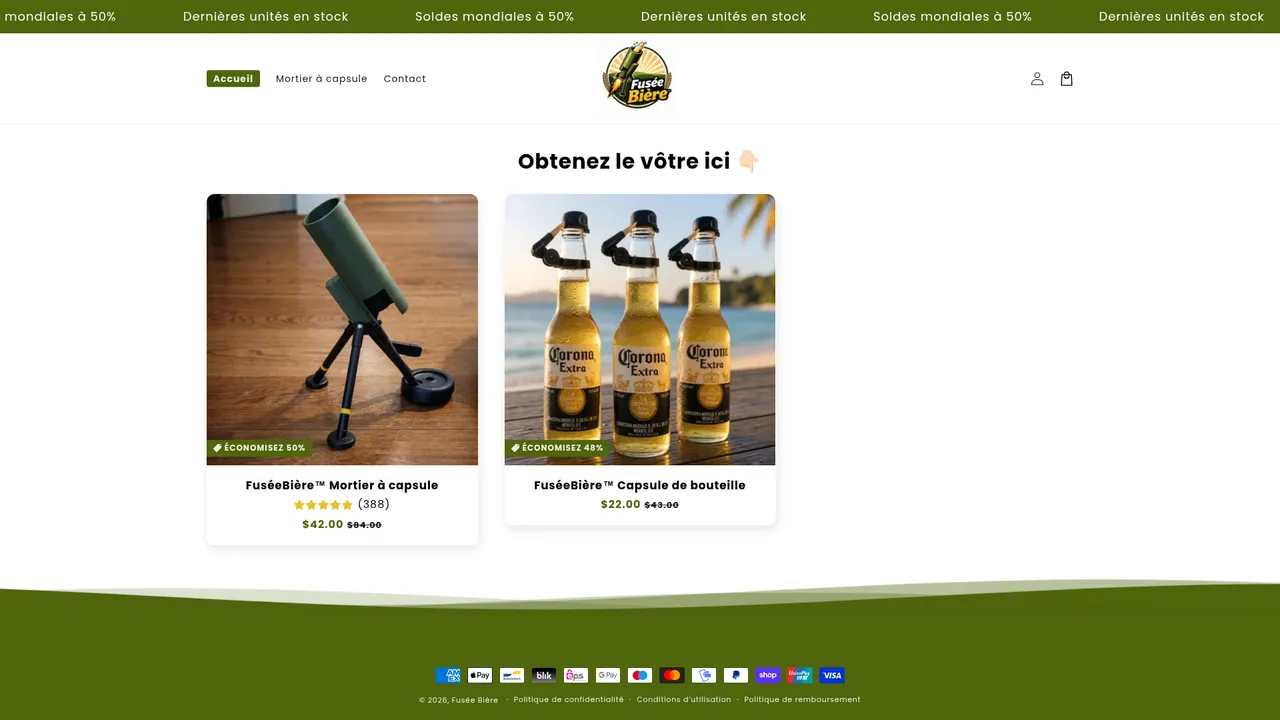This screenshot has width=1280, height=720.
Task: Click the Google Pay payment icon
Action: tap(608, 675)
